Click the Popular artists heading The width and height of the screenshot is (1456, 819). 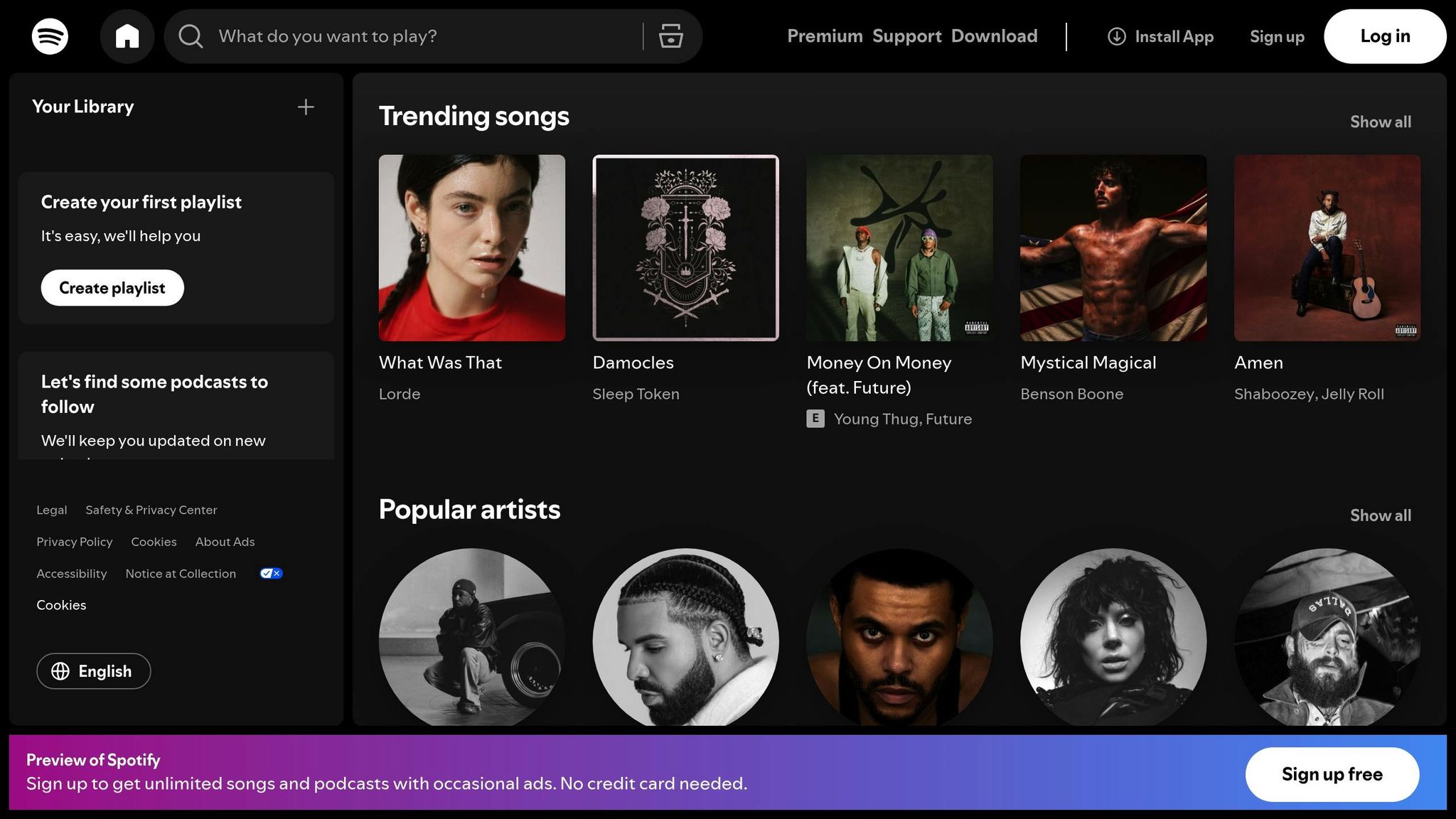tap(469, 510)
